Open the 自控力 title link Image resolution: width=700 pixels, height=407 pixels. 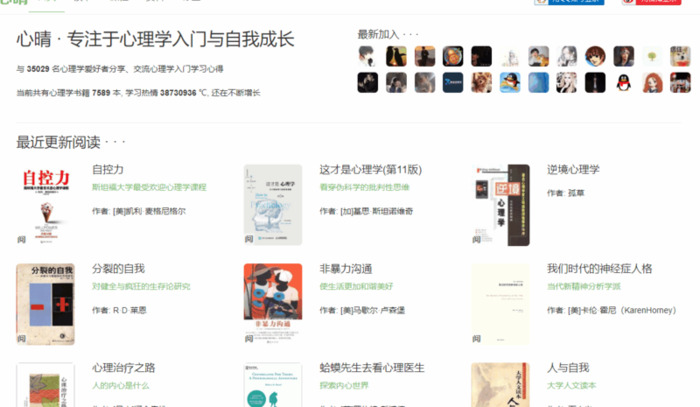coord(108,170)
